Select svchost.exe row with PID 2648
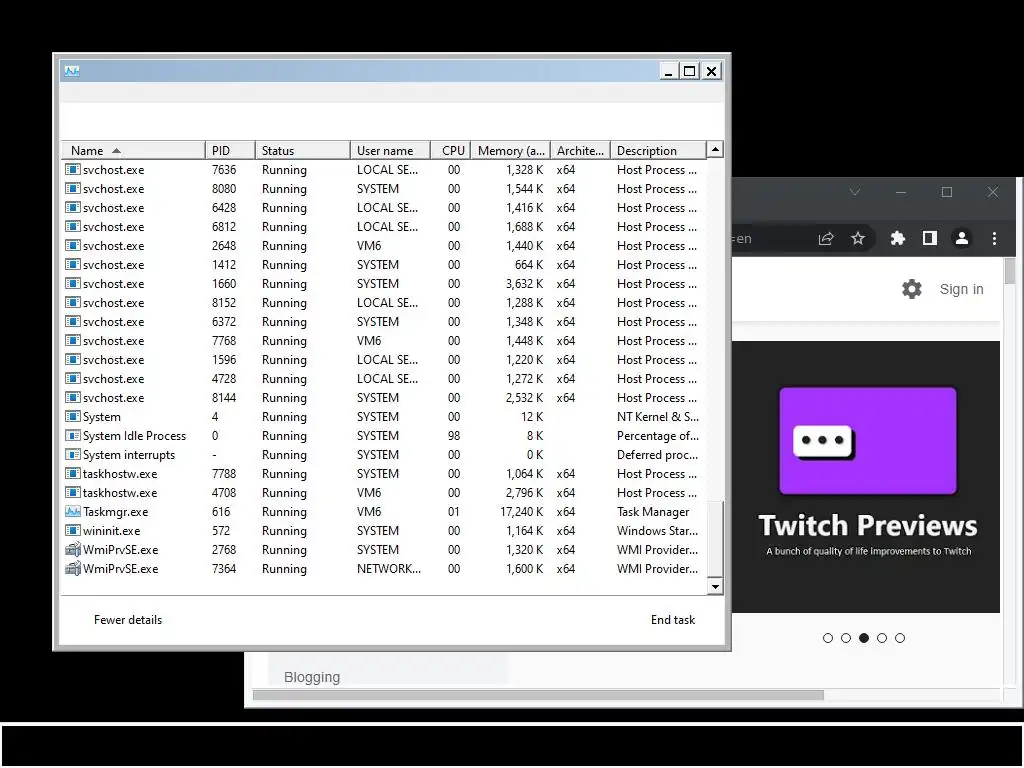This screenshot has height=768, width=1024. (x=384, y=246)
